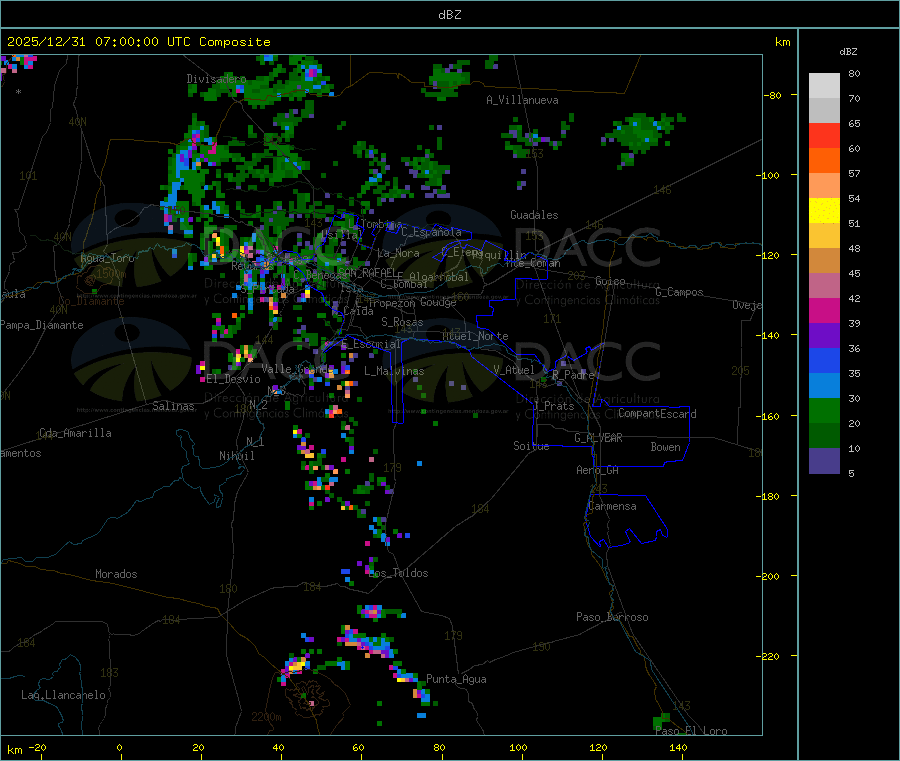Viewport: 900px width, 761px height.
Task: Click the Paso_El_Loro map label
Action: [x=692, y=731]
